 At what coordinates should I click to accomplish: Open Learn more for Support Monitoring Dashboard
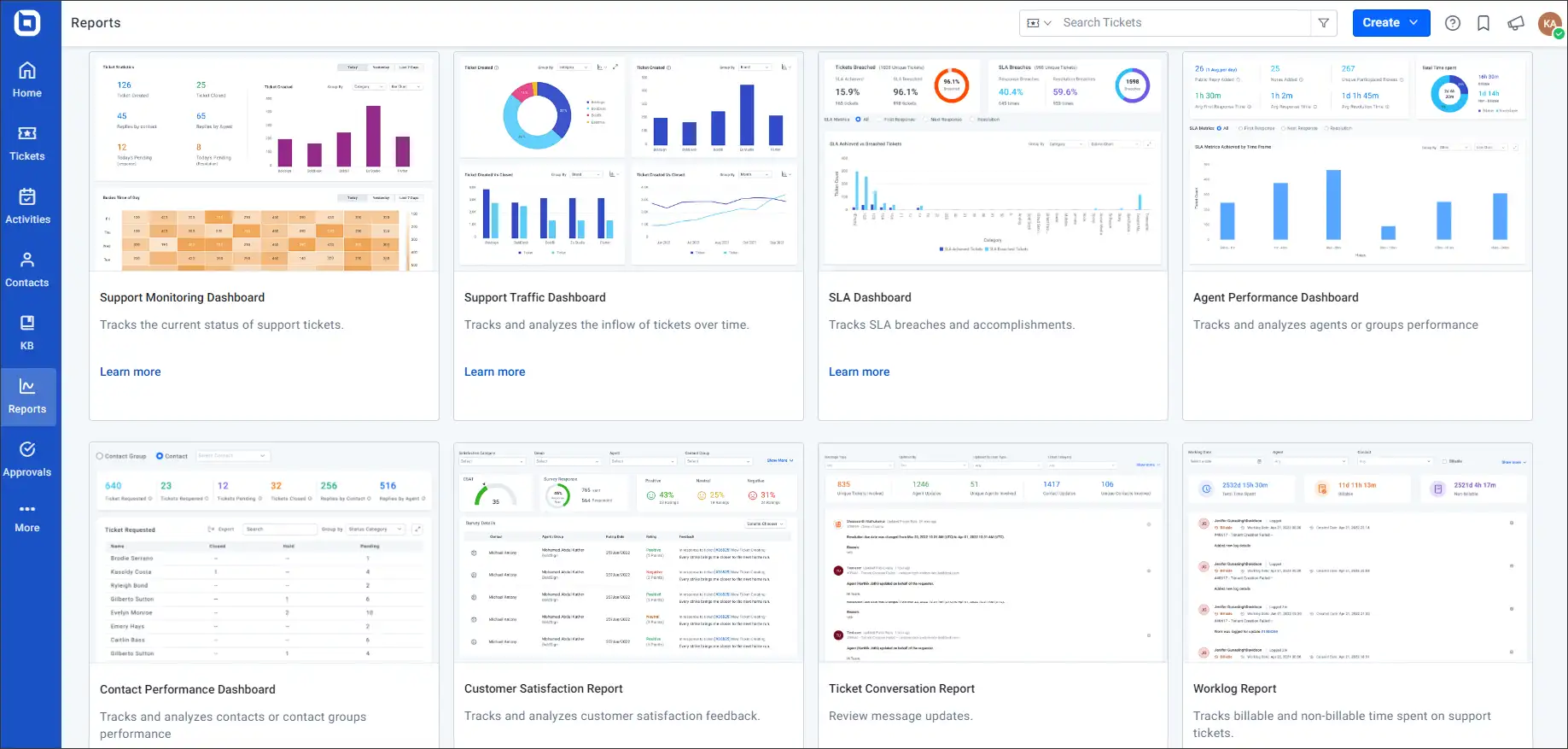131,372
